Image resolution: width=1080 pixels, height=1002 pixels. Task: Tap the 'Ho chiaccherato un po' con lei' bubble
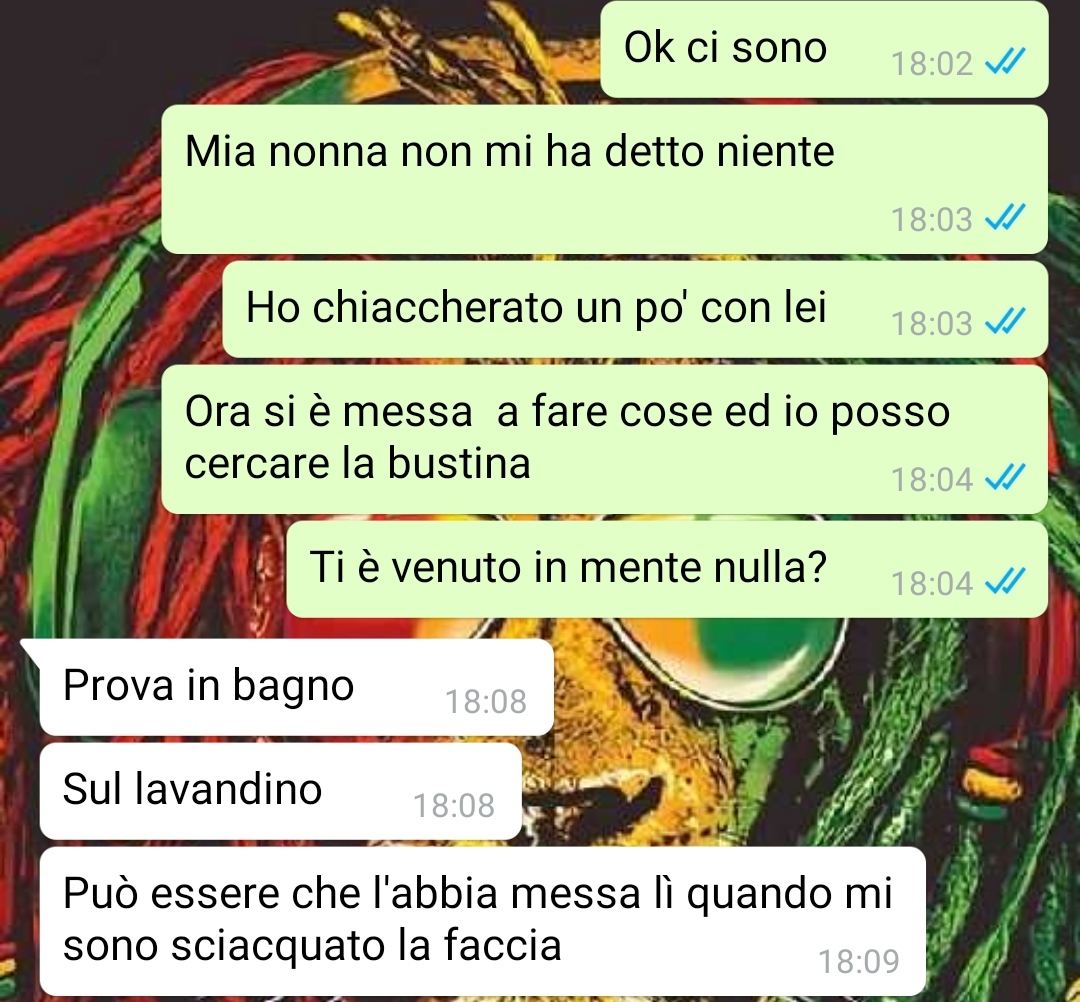(635, 309)
